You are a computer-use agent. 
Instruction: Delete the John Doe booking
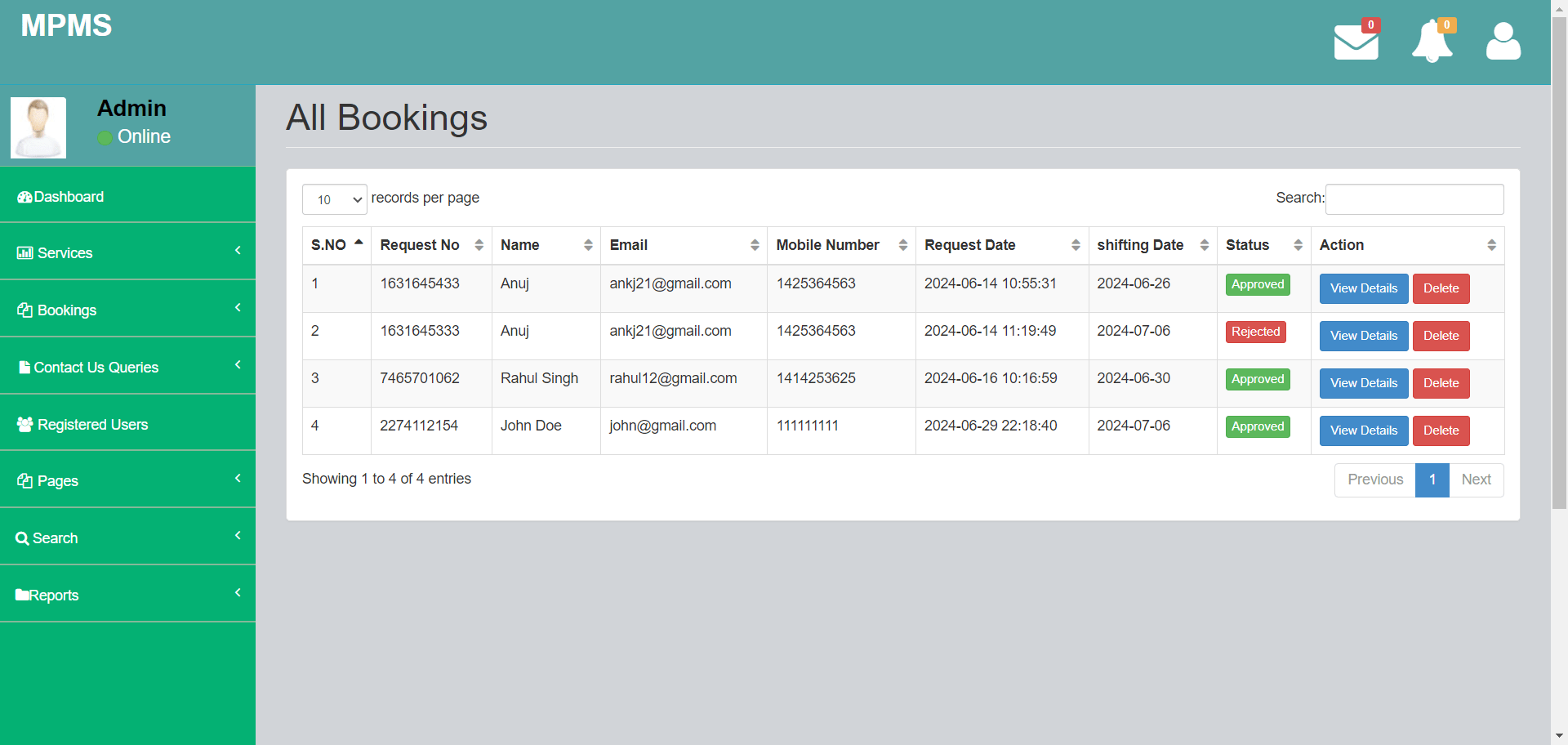pyautogui.click(x=1441, y=430)
